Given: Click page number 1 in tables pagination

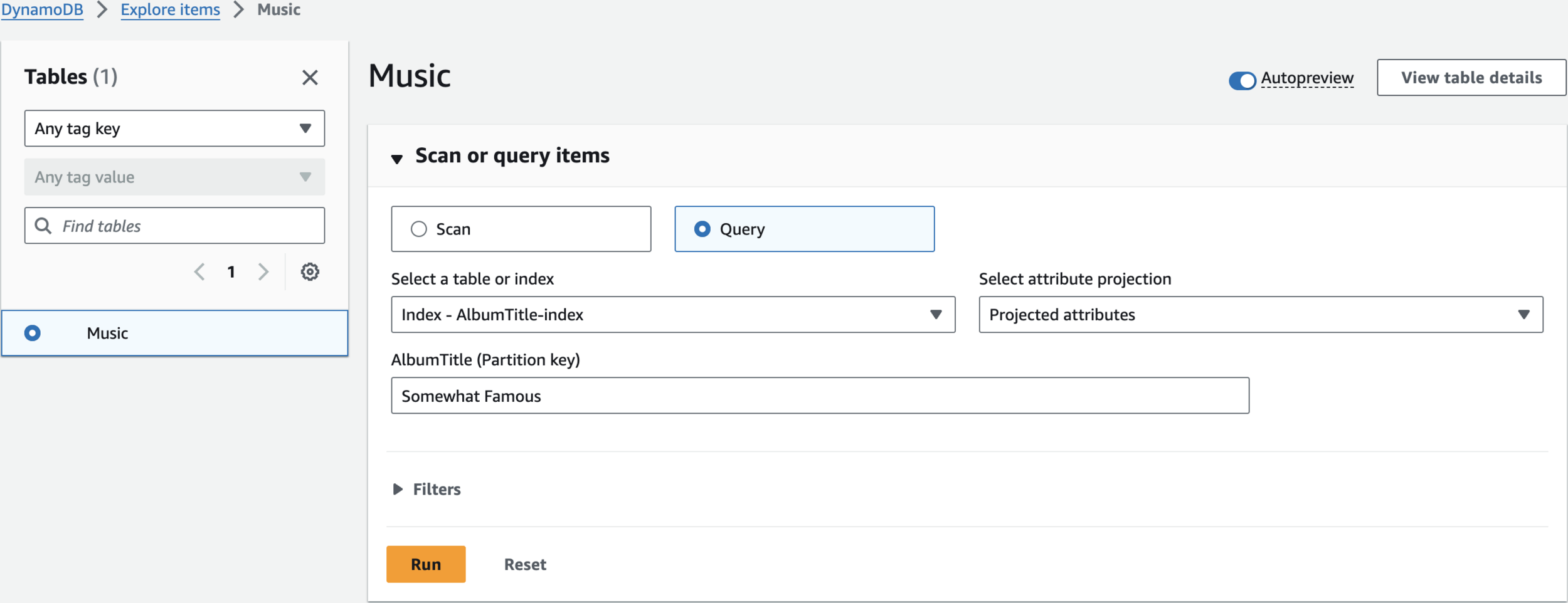Looking at the screenshot, I should (x=231, y=272).
